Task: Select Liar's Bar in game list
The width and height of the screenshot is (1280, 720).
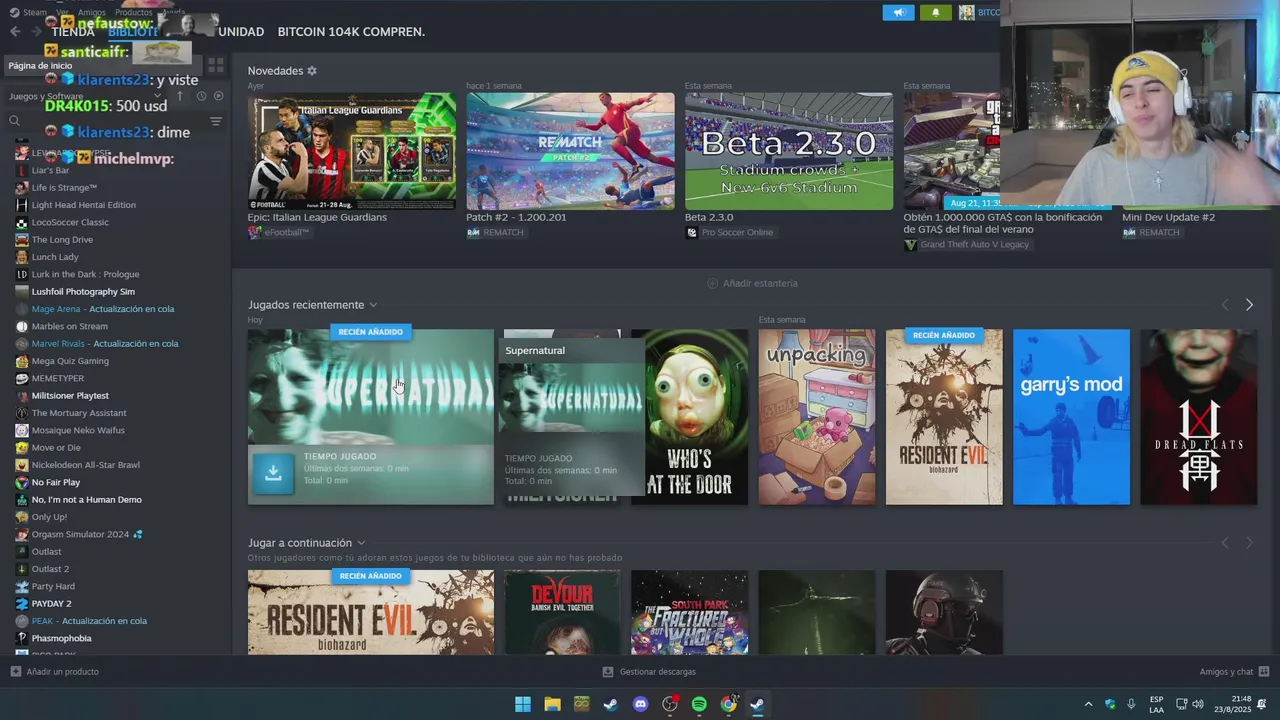Action: click(x=50, y=170)
